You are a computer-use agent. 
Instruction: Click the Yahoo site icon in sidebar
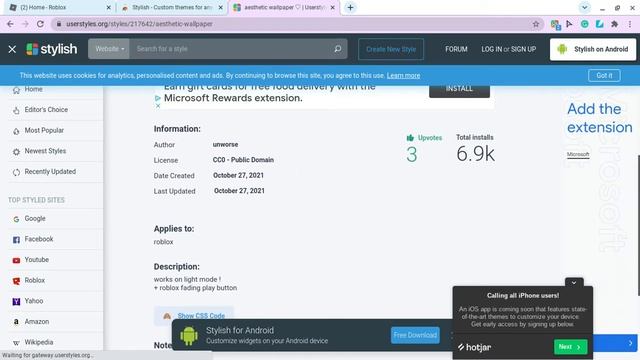[16, 301]
